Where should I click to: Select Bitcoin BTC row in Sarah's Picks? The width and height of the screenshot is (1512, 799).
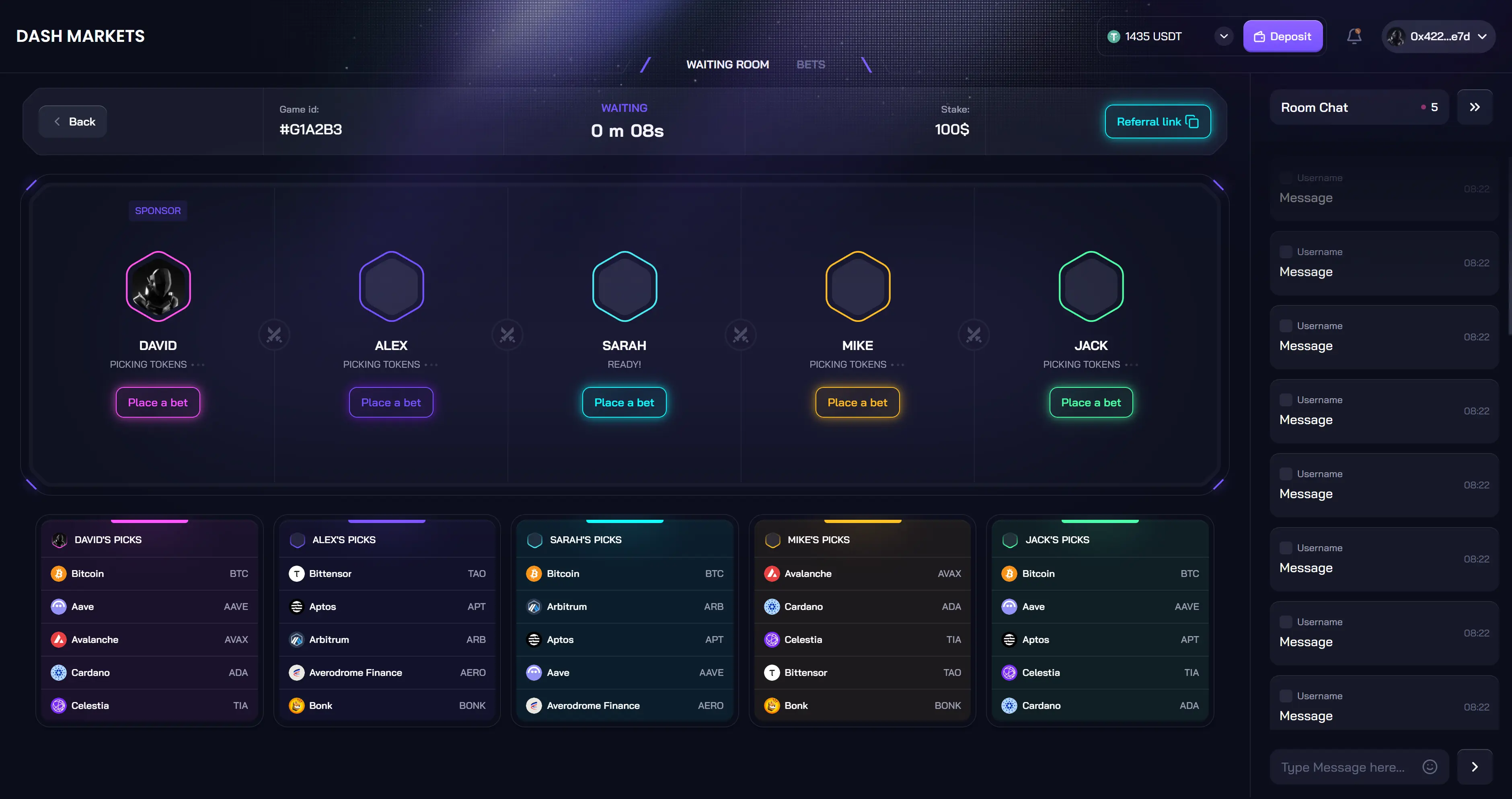click(625, 574)
